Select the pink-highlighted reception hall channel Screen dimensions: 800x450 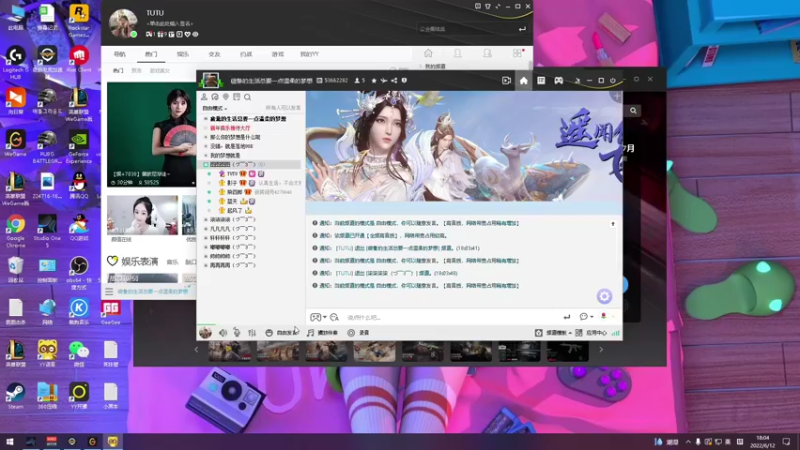[230, 128]
